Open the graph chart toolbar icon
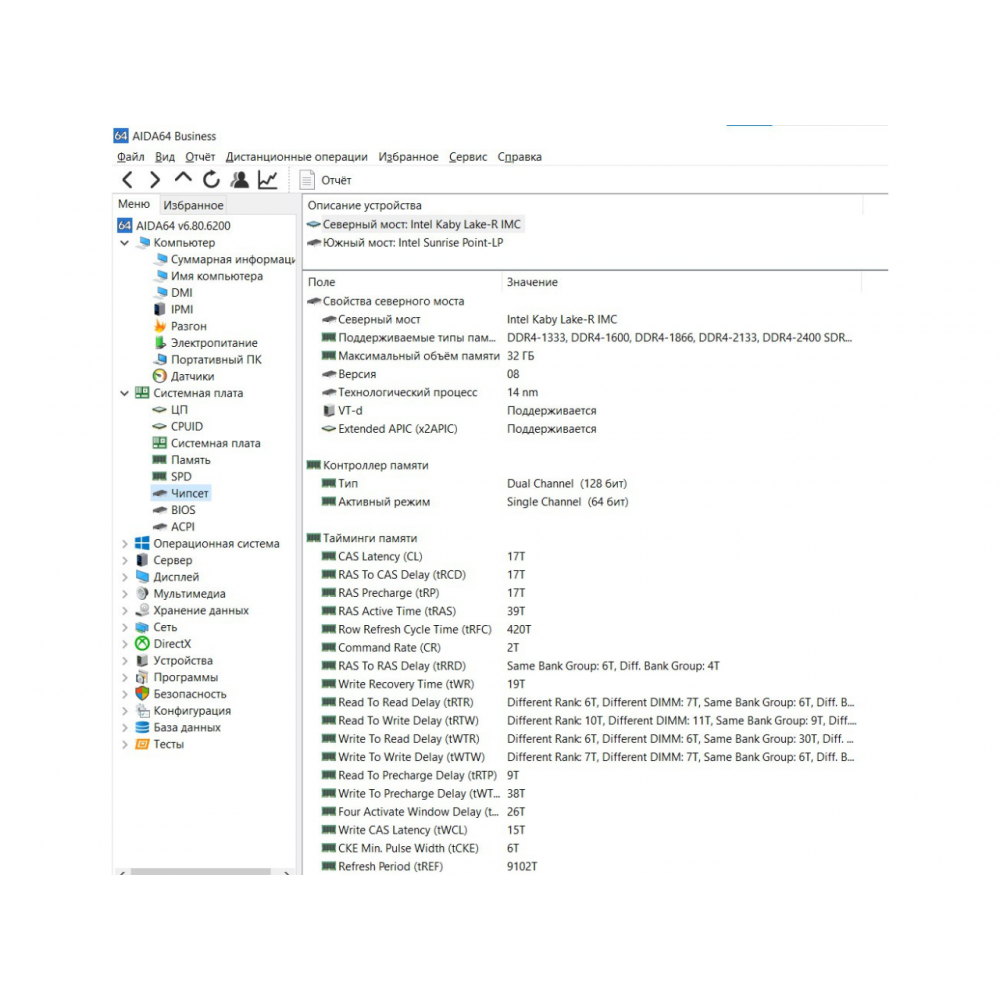The image size is (1000, 1000). (268, 180)
